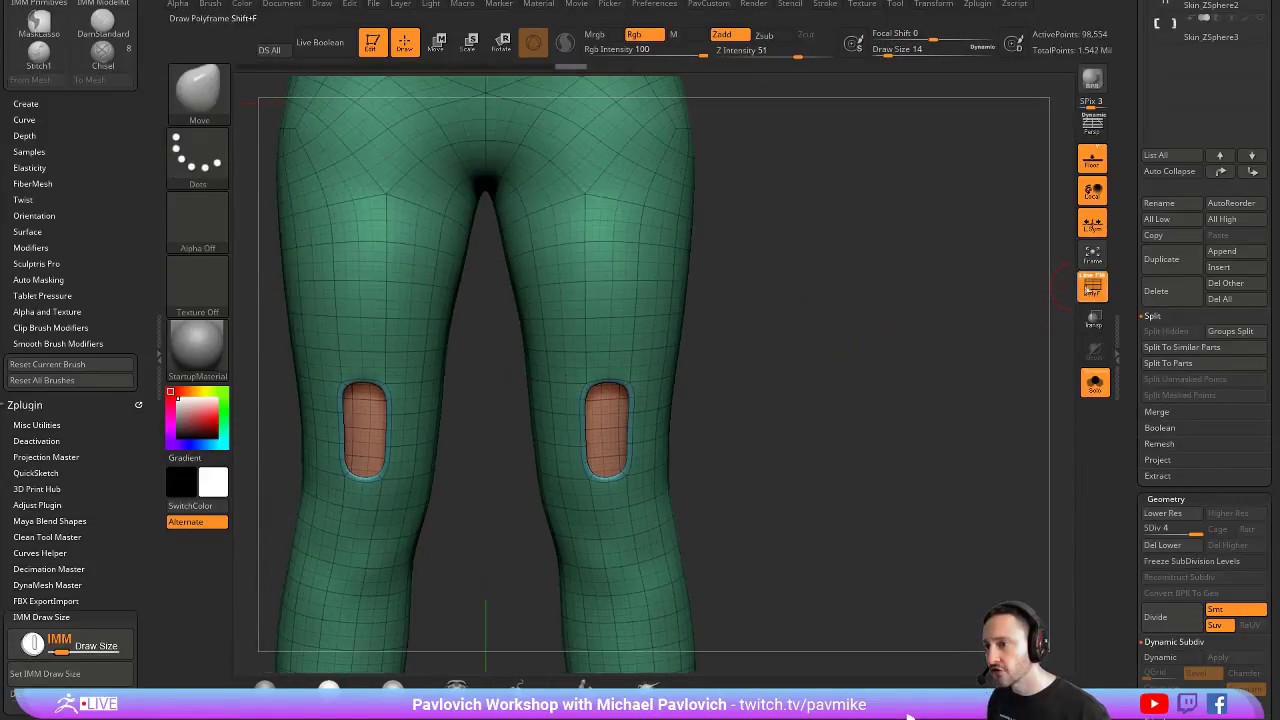This screenshot has width=1280, height=720.
Task: Toggle the Solo mode icon
Action: coord(1094,383)
